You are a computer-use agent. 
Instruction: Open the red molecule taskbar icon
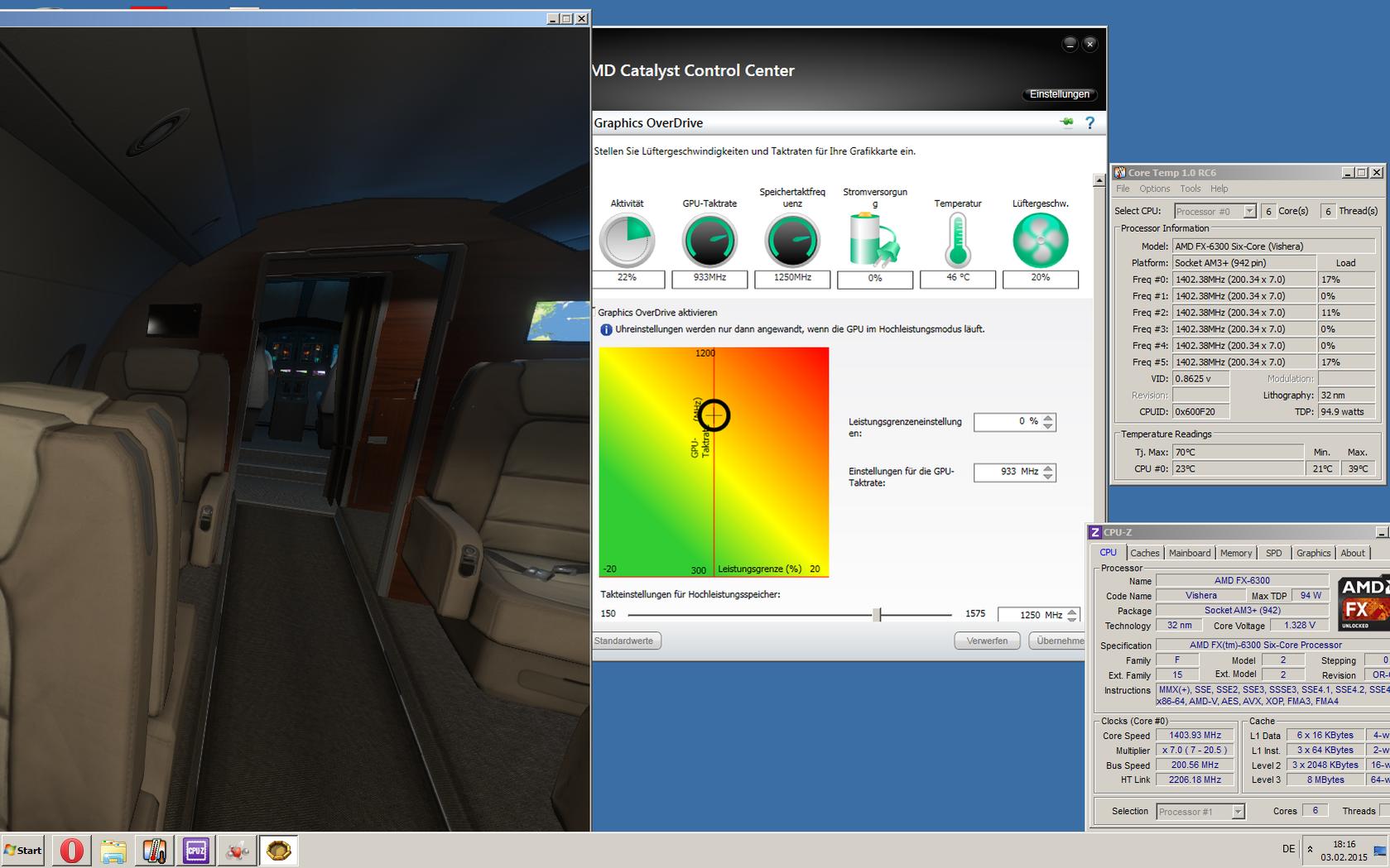[x=238, y=850]
